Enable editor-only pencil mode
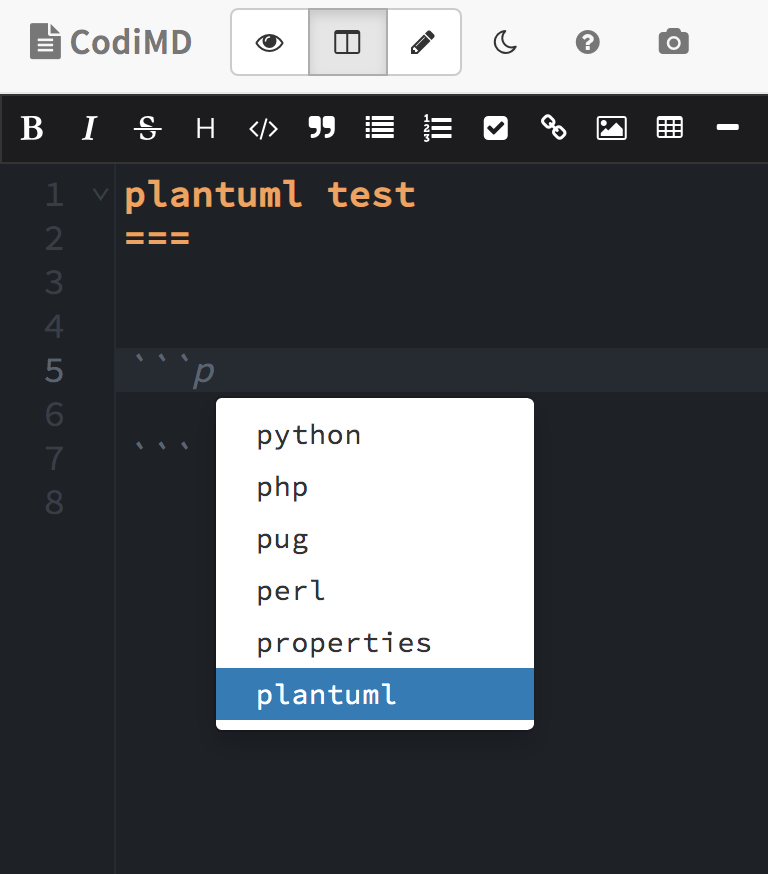The height and width of the screenshot is (874, 768). [x=423, y=42]
